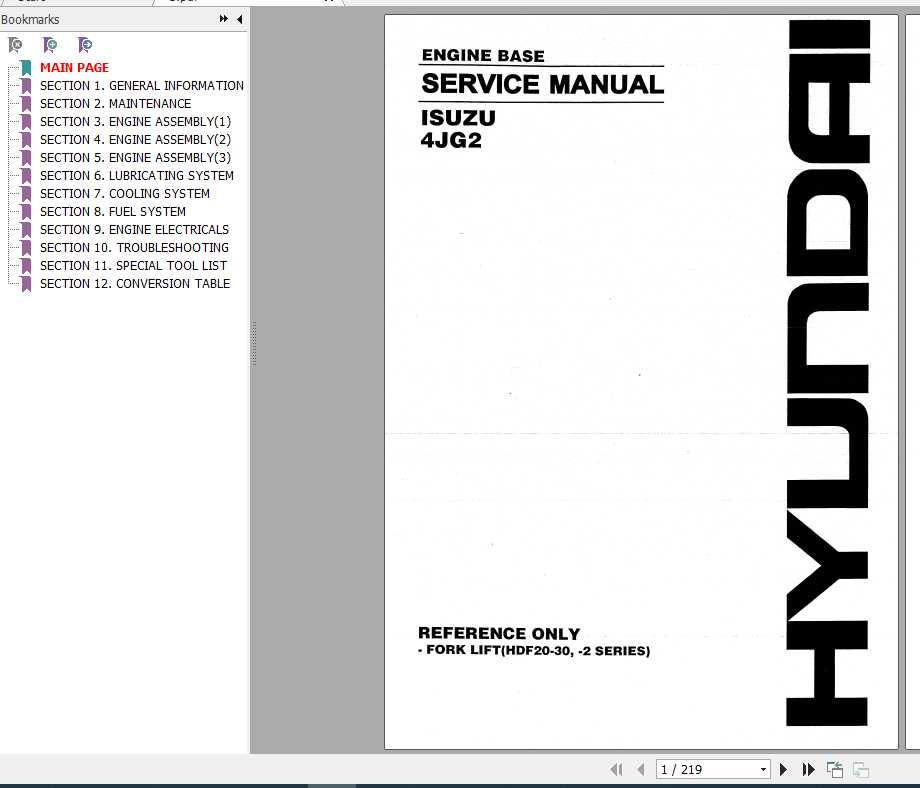The height and width of the screenshot is (788, 920).
Task: Click the previous view icon near bottom right
Action: point(835,769)
